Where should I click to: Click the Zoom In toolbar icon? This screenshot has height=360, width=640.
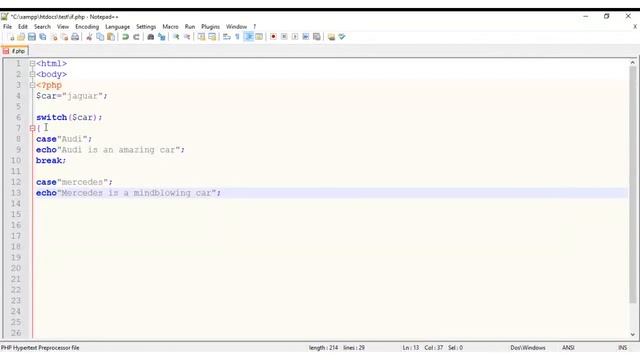pos(176,37)
